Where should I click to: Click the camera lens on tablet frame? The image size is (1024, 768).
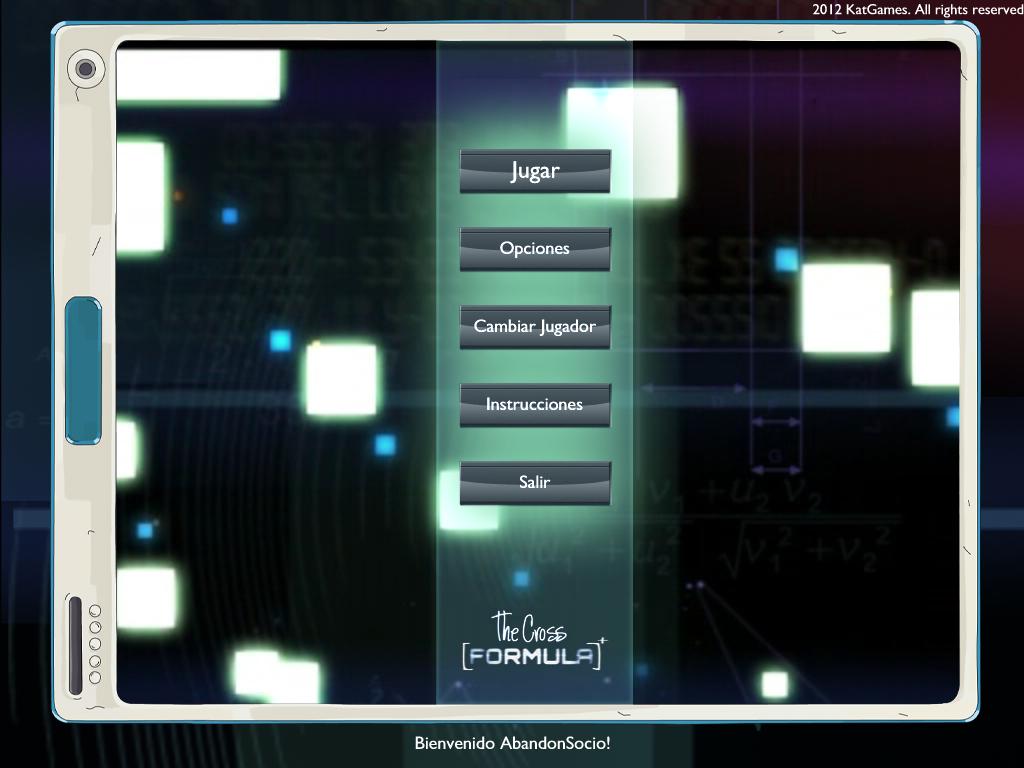(86, 69)
